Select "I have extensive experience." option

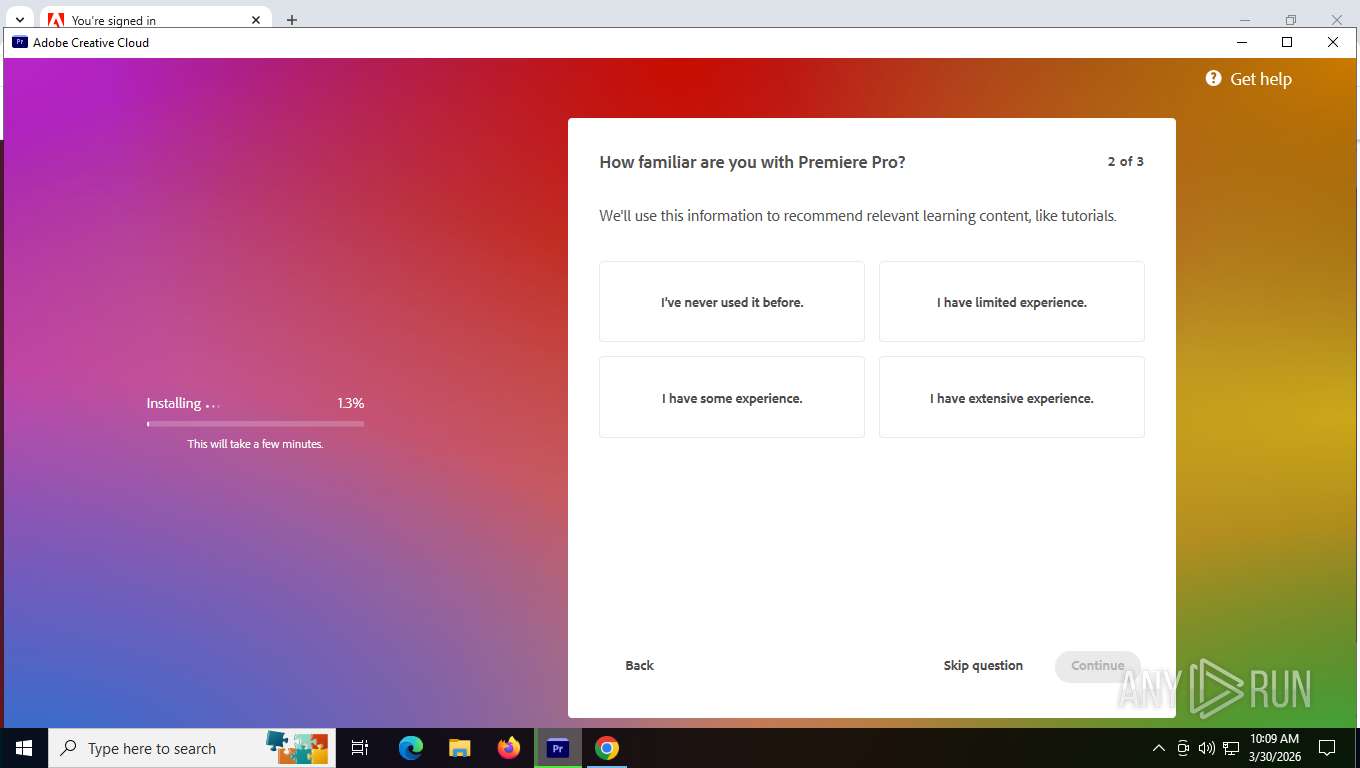tap(1012, 398)
